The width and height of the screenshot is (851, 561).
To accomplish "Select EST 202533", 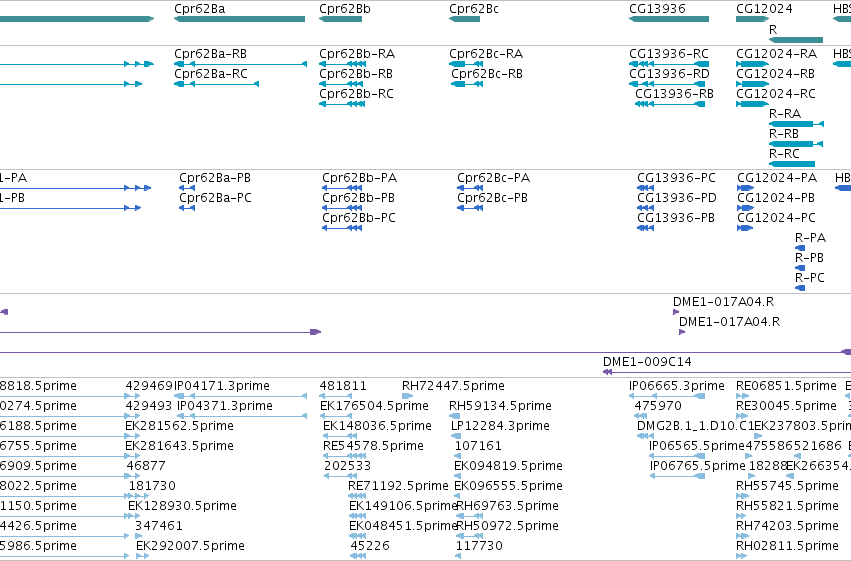I will click(347, 467).
